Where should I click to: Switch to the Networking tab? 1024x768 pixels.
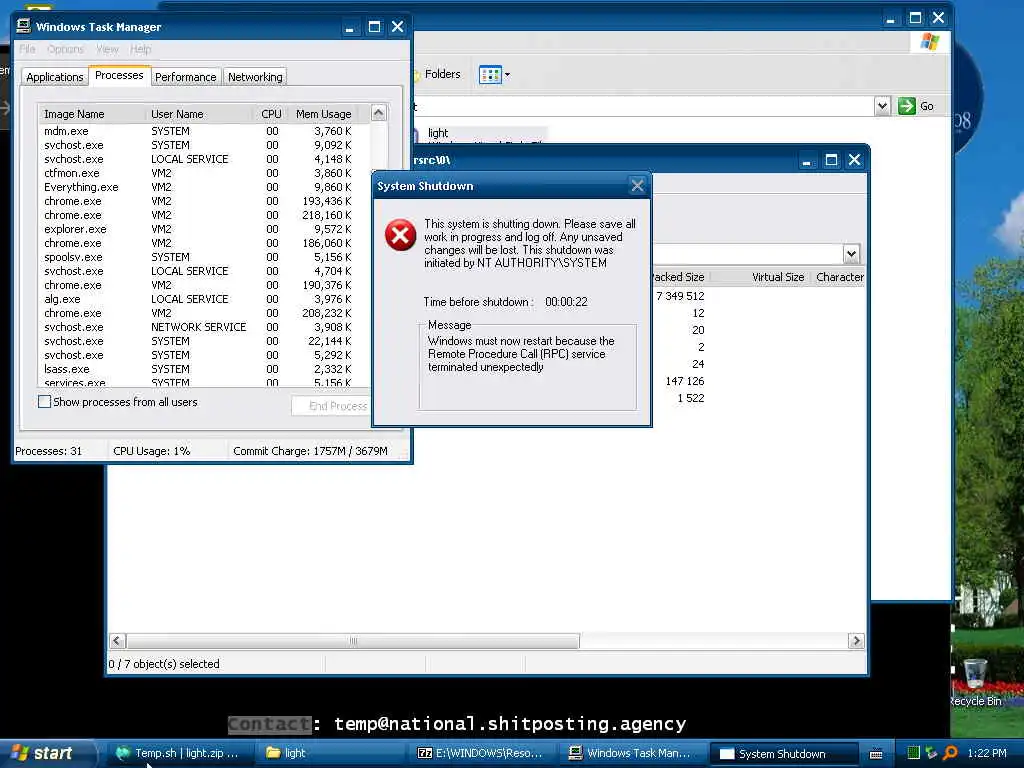tap(255, 77)
